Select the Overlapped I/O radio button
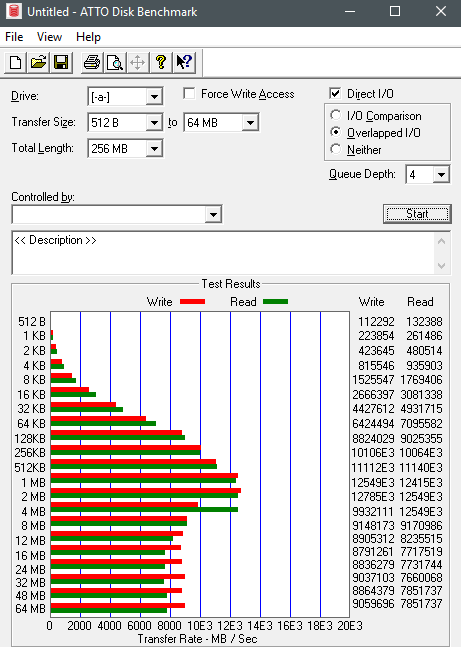This screenshot has width=461, height=647. pos(336,132)
